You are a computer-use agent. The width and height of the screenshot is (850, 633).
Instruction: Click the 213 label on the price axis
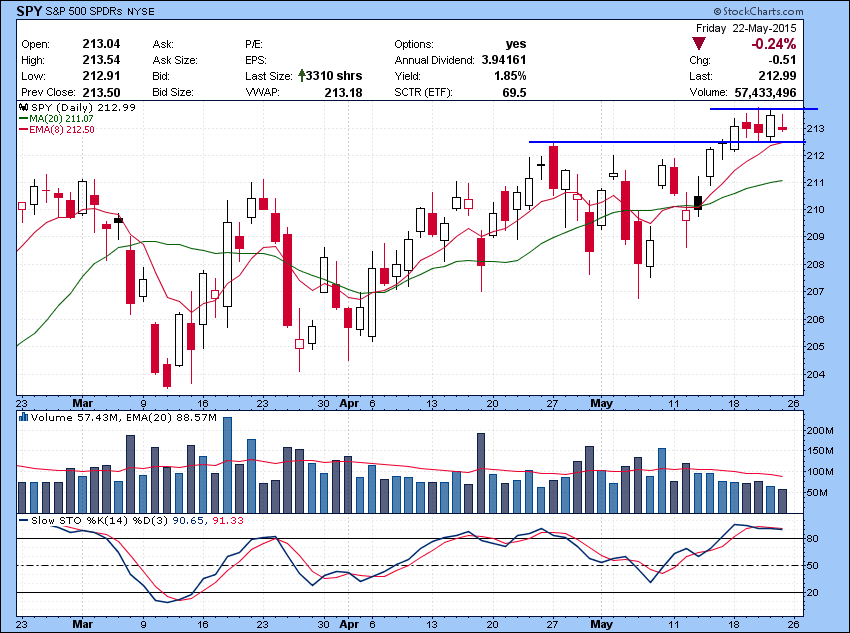[x=816, y=128]
